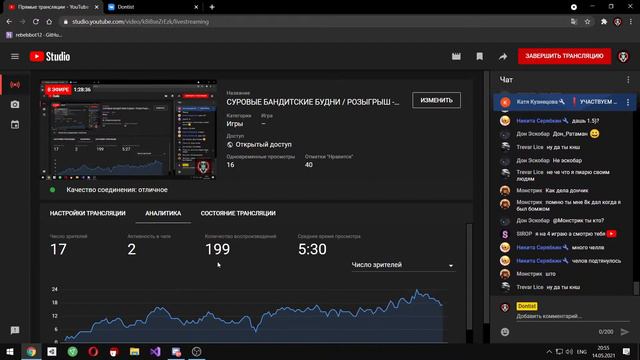Click the taskbar clock and date
640x360 pixels.
coord(603,351)
